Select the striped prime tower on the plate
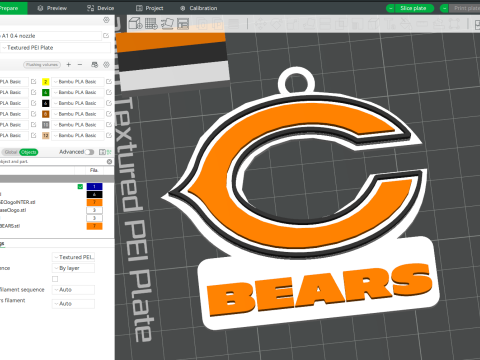 tap(173, 61)
